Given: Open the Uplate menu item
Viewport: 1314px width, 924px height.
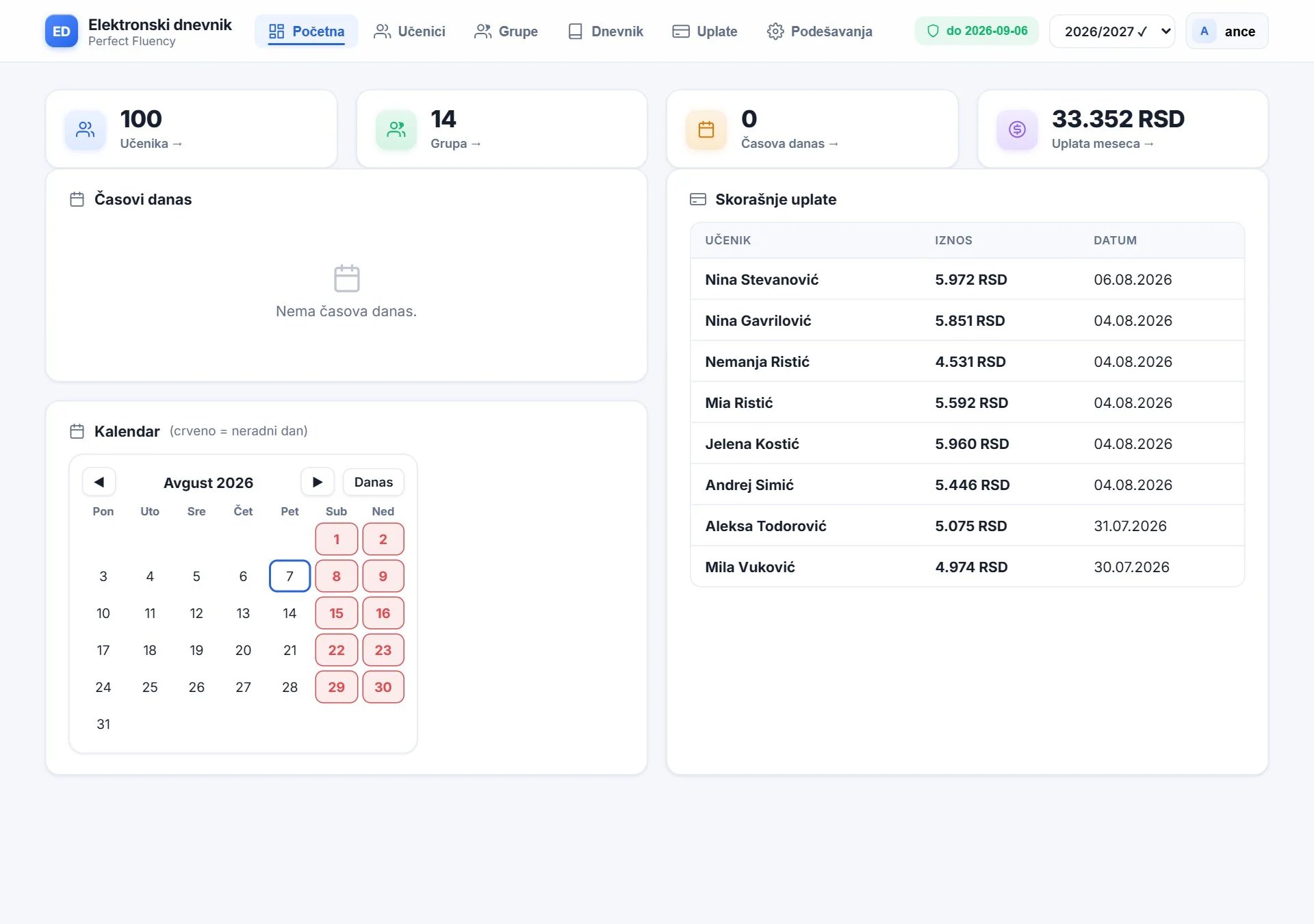Looking at the screenshot, I should point(705,31).
